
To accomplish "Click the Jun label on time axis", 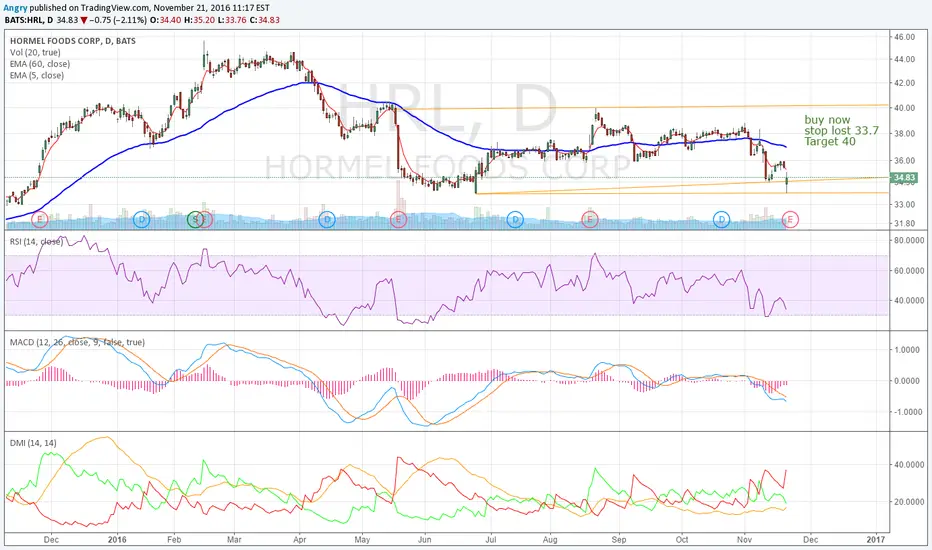I will tap(424, 540).
